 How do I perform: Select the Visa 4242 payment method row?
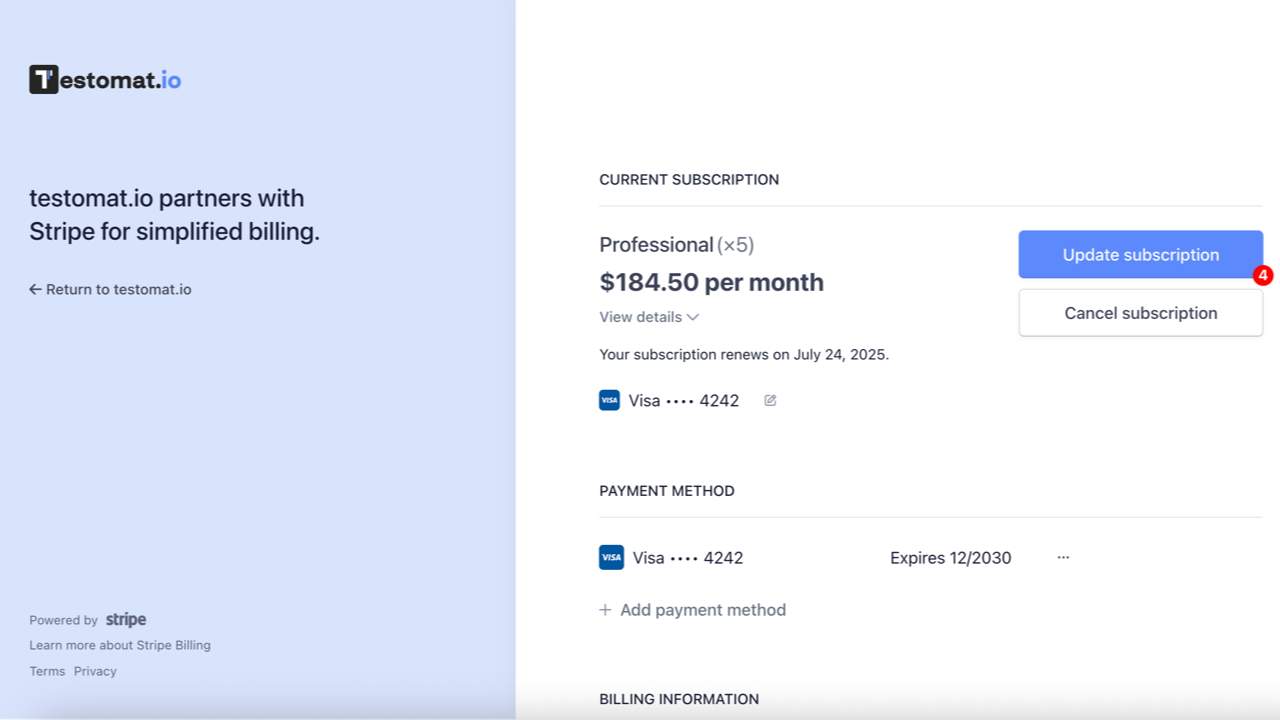click(686, 557)
